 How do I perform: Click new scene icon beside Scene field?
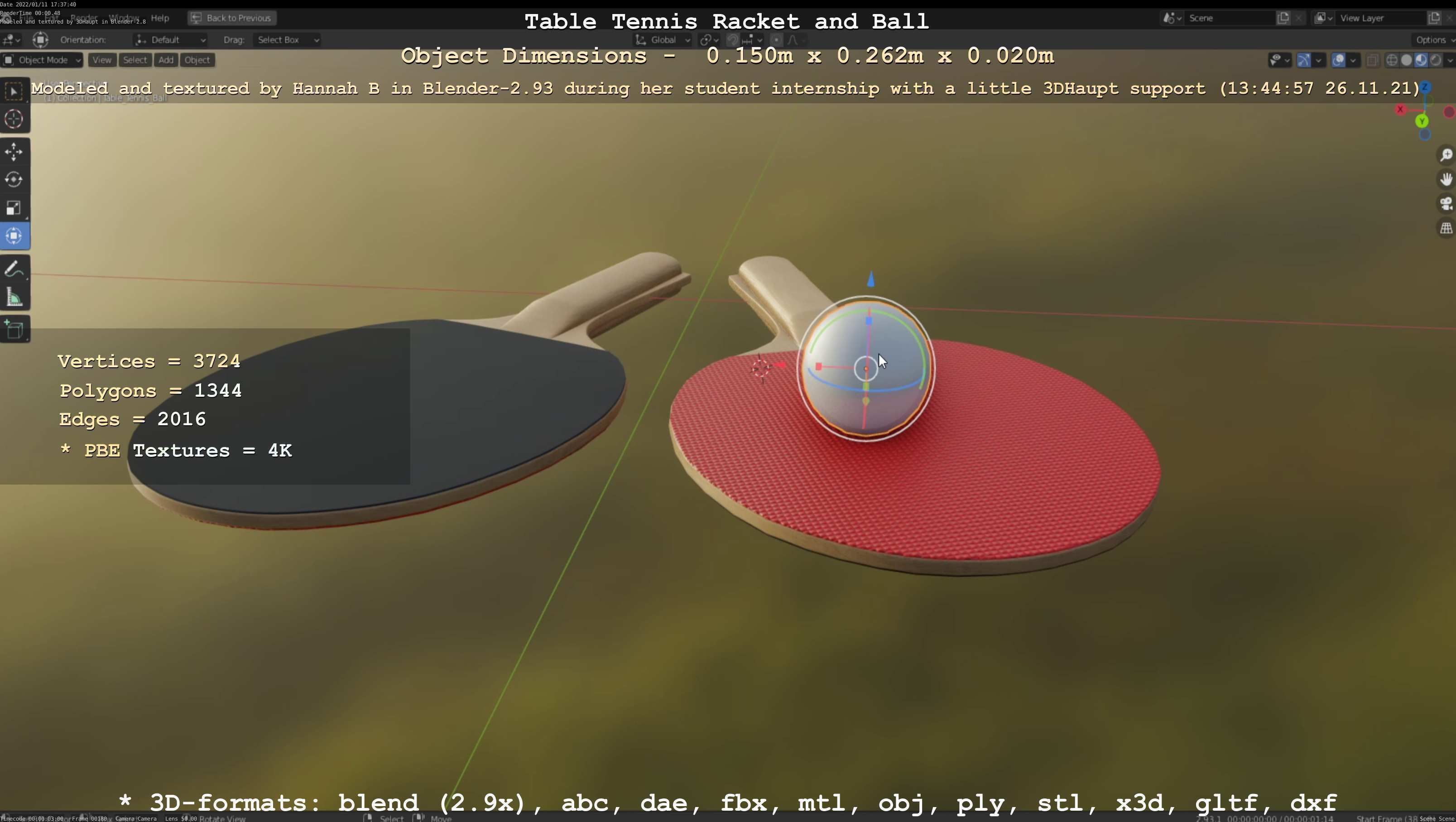click(1283, 18)
